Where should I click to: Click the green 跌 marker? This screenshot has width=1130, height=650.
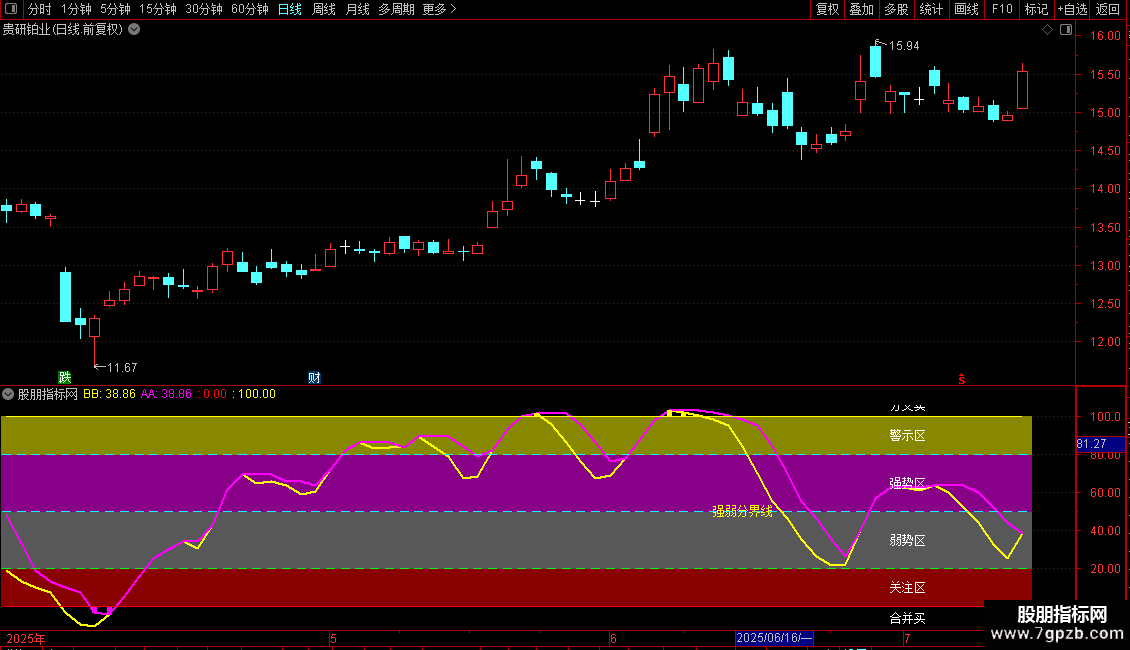click(65, 377)
